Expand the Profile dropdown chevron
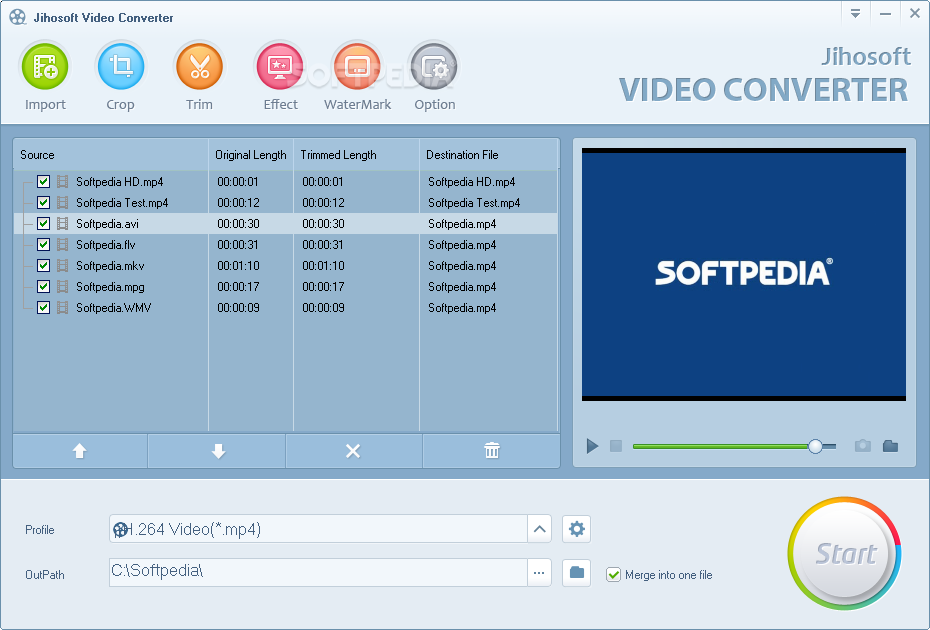Image resolution: width=930 pixels, height=630 pixels. point(539,529)
